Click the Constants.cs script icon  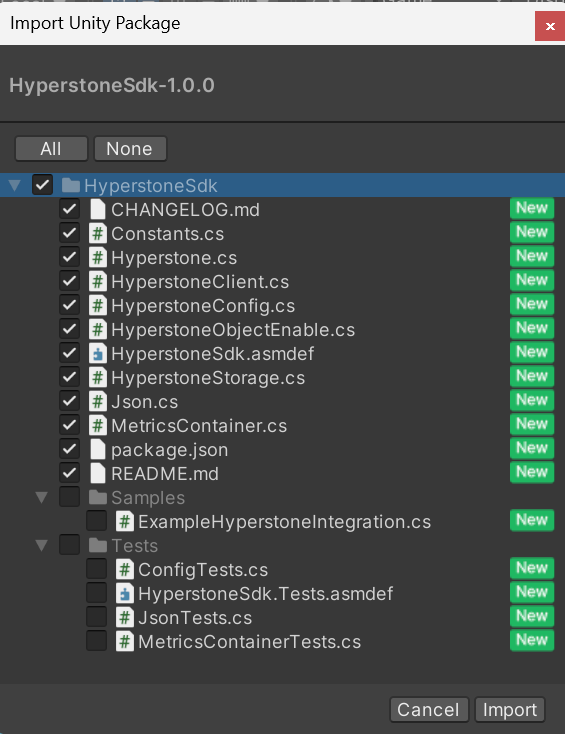pos(97,233)
